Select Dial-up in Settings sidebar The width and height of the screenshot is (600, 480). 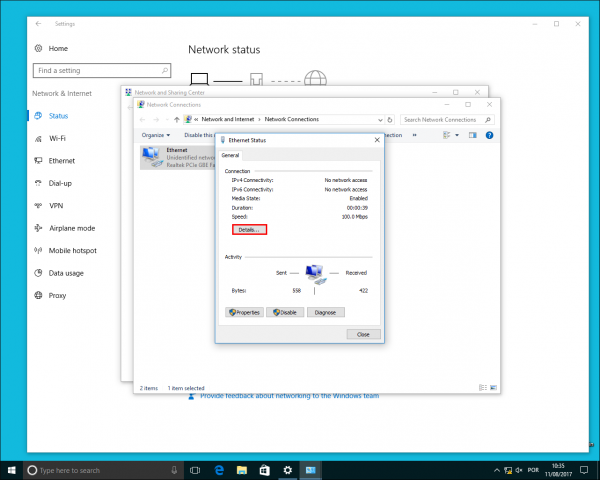pyautogui.click(x=60, y=183)
